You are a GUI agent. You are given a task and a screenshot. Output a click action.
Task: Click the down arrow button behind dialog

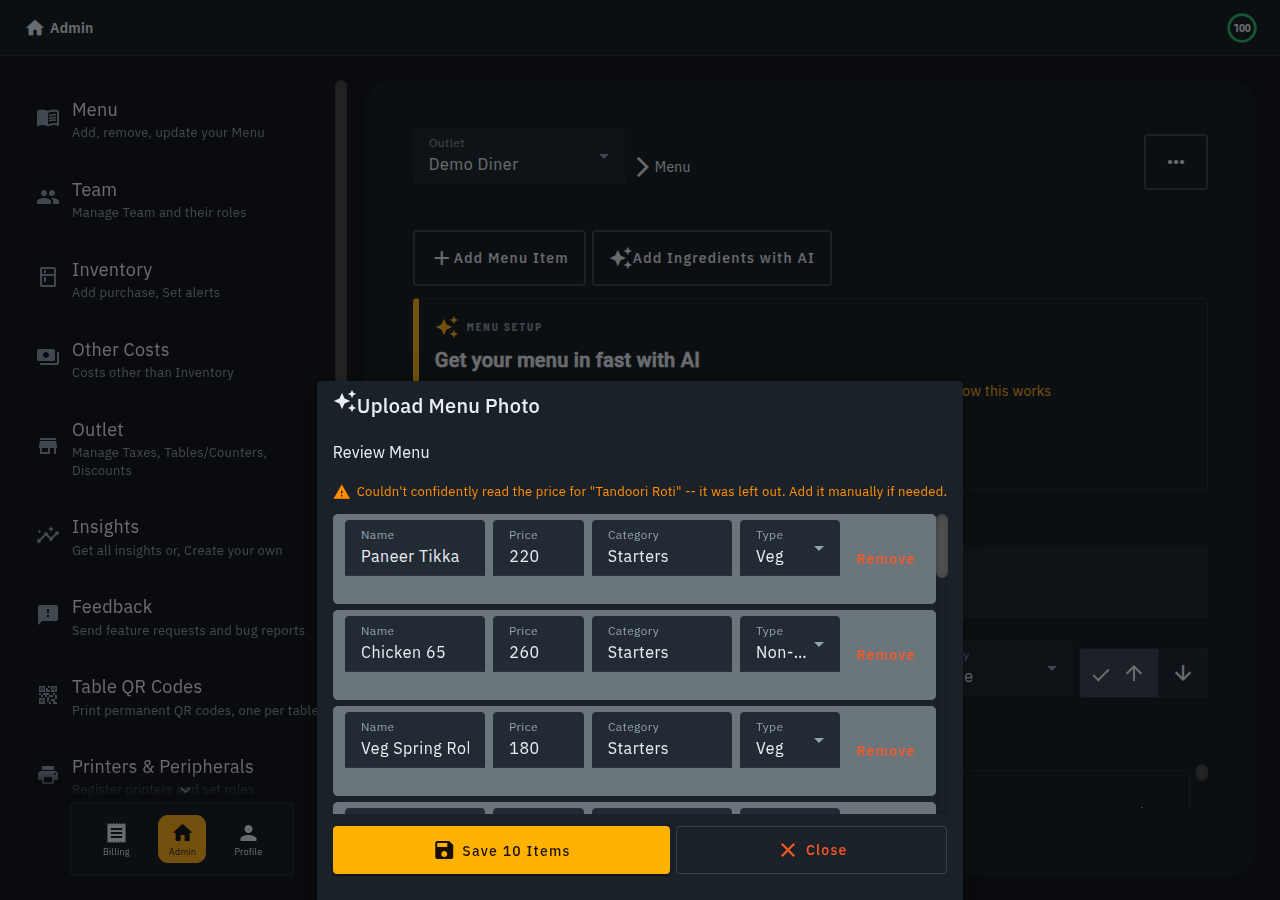pyautogui.click(x=1183, y=673)
